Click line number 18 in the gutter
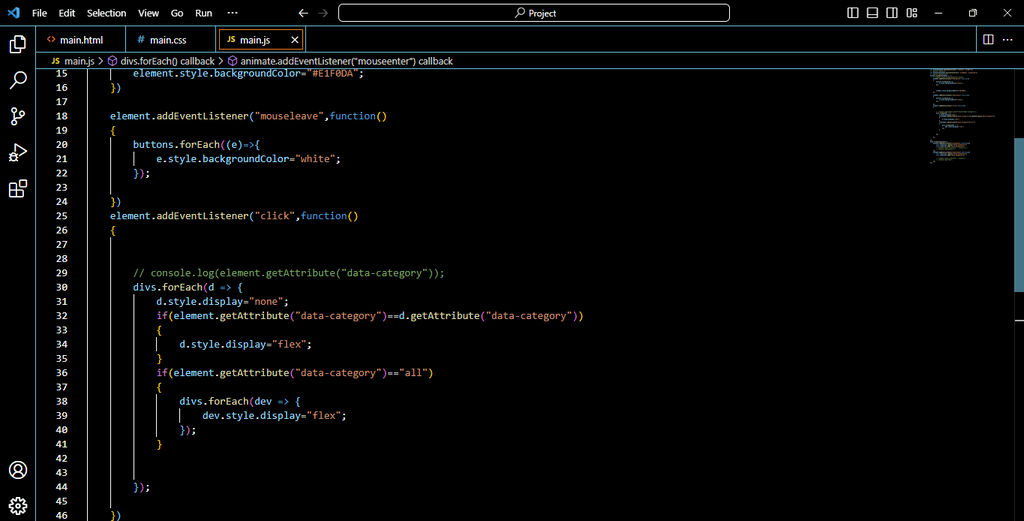This screenshot has height=521, width=1024. 61,116
